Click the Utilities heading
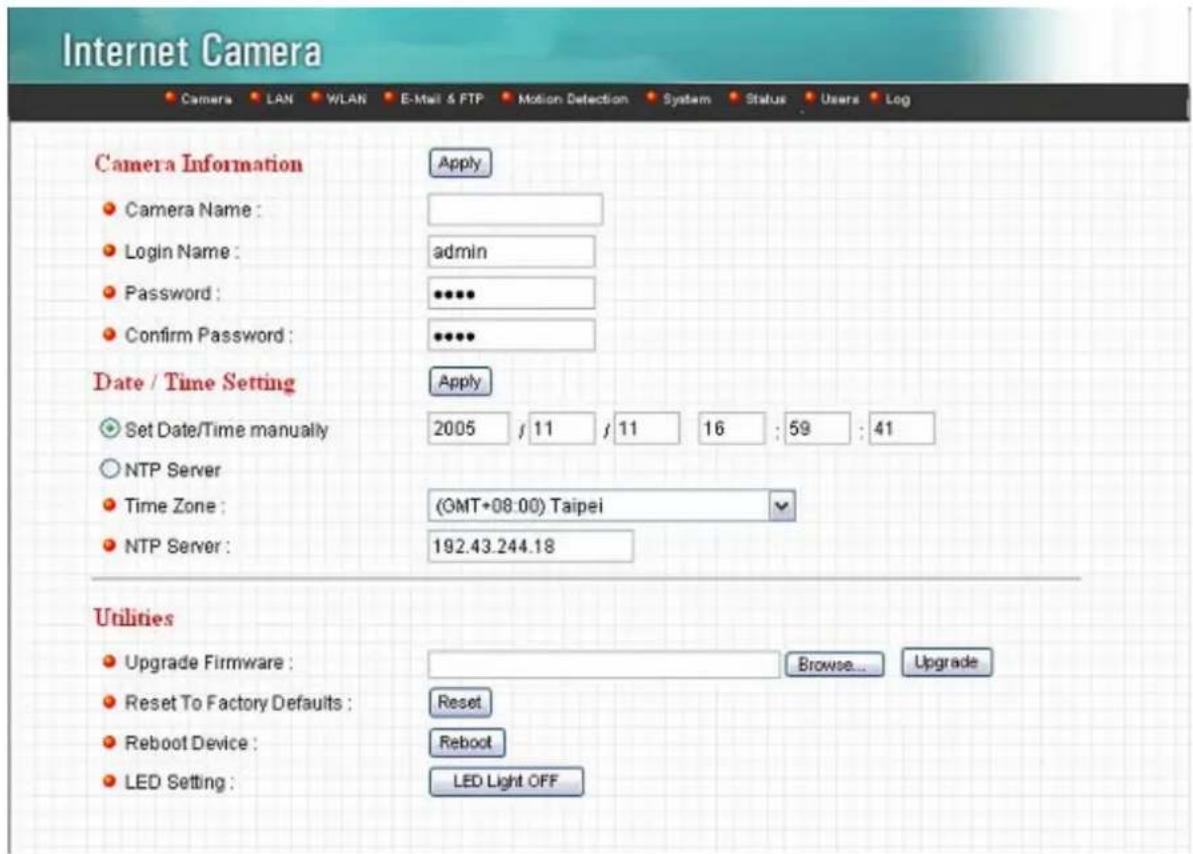Screen dimensions: 1193x854 tap(134, 617)
